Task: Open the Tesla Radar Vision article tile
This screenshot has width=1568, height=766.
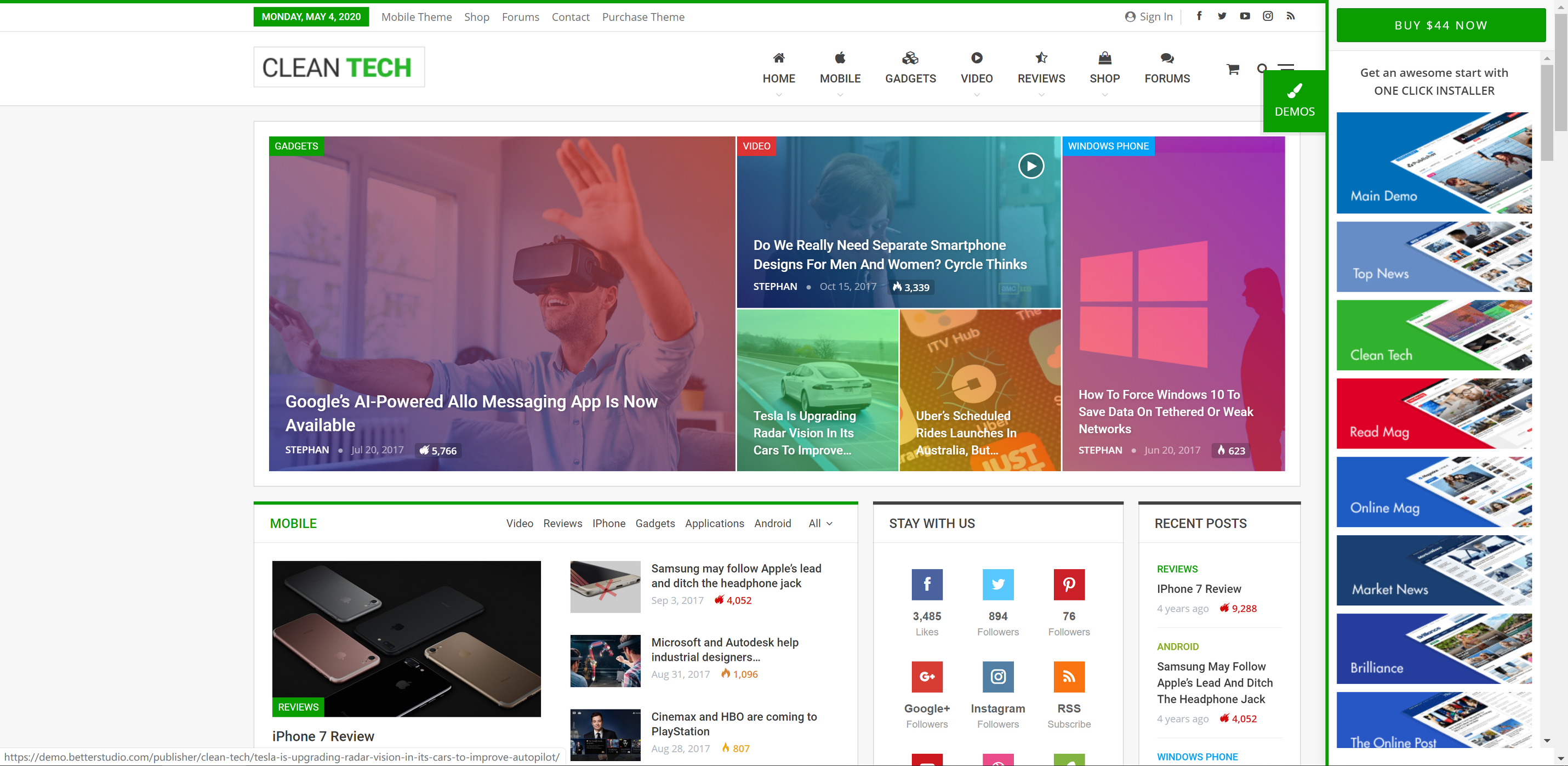Action: pyautogui.click(x=817, y=390)
